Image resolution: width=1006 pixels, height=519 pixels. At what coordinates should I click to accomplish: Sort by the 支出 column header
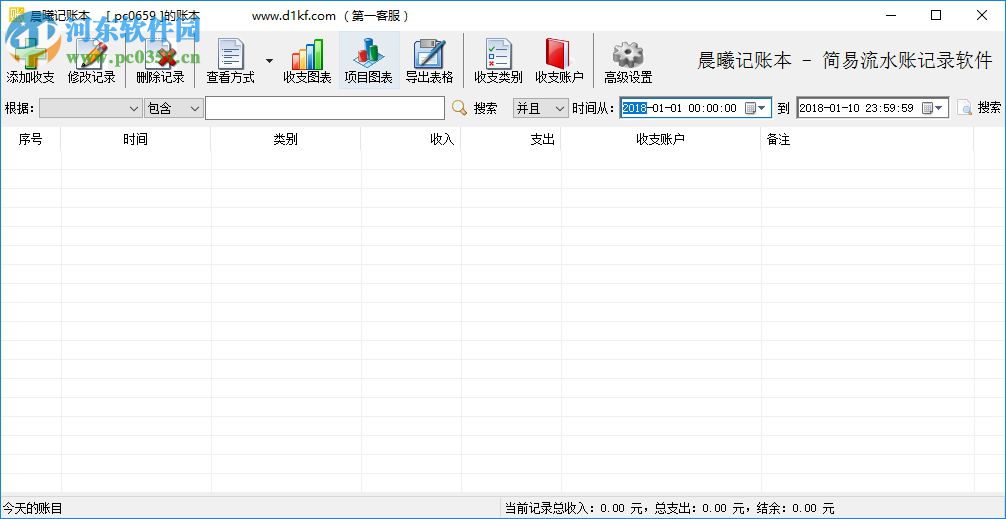[511, 139]
